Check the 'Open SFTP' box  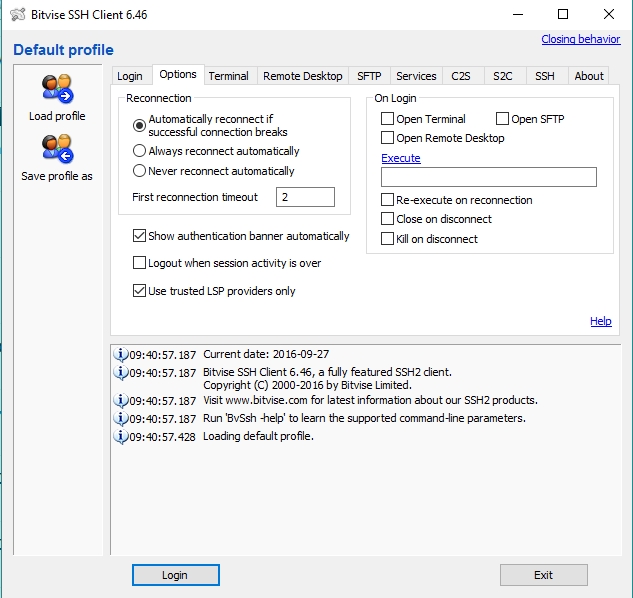(x=502, y=119)
